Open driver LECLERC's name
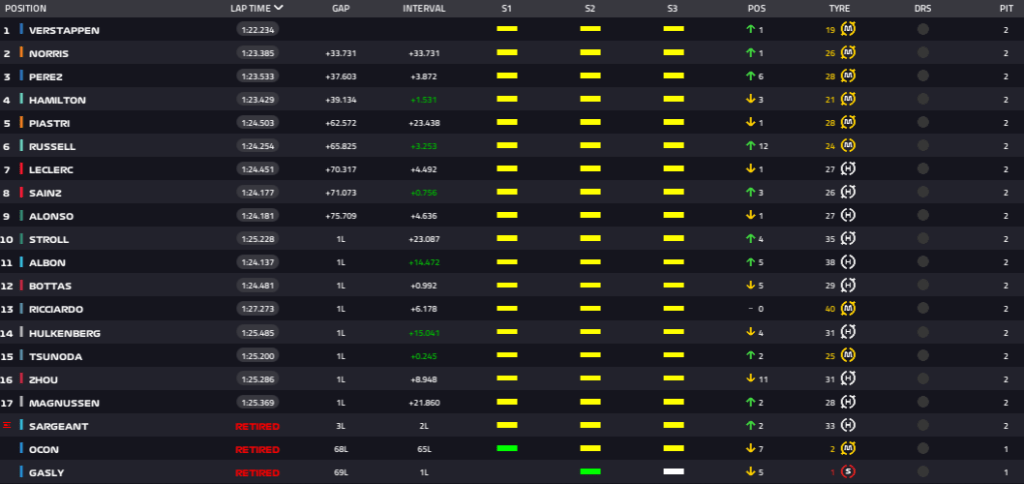 51,170
